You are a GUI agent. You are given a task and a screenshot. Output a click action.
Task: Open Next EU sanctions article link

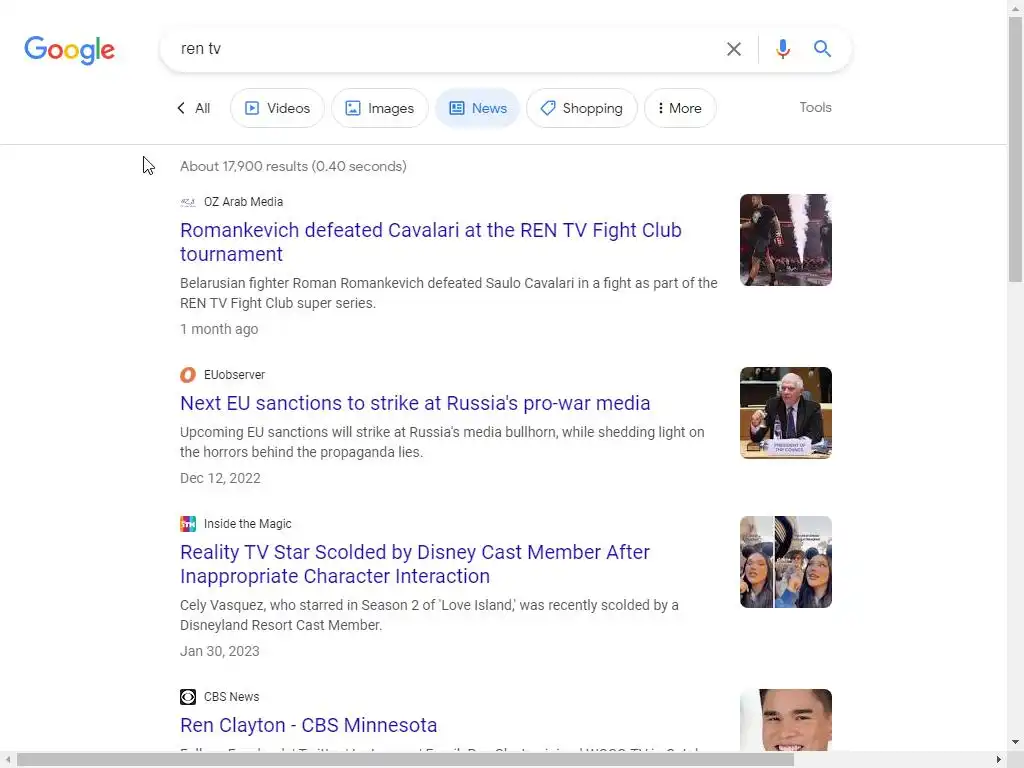click(x=415, y=403)
